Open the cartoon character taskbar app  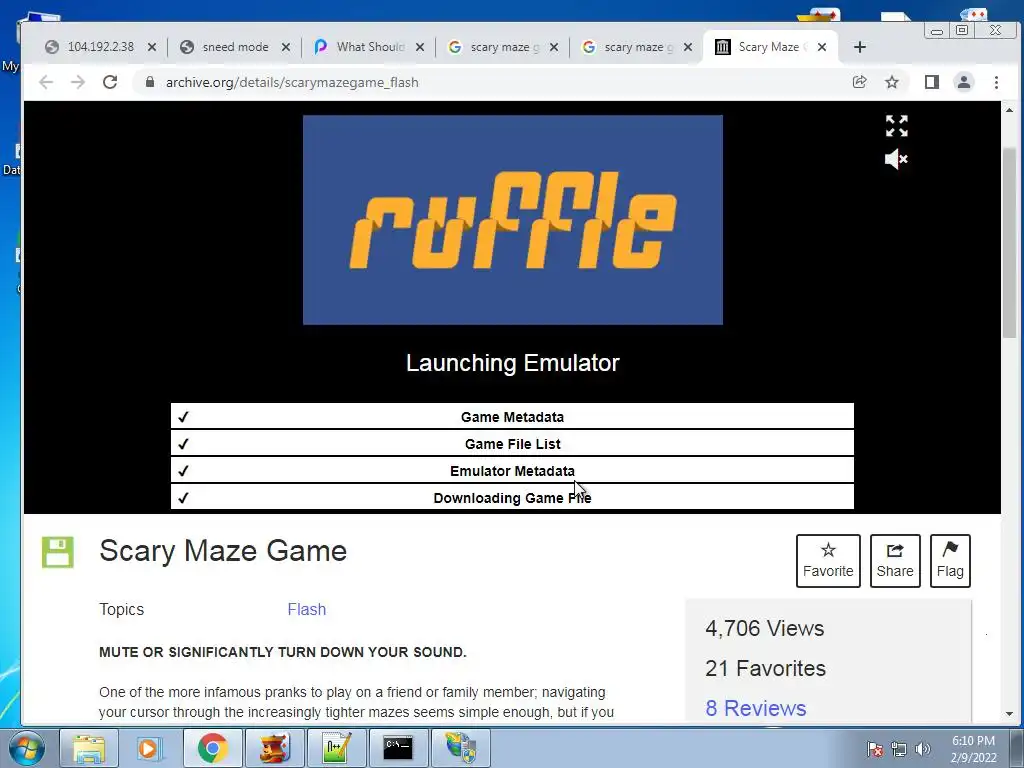pyautogui.click(x=274, y=748)
